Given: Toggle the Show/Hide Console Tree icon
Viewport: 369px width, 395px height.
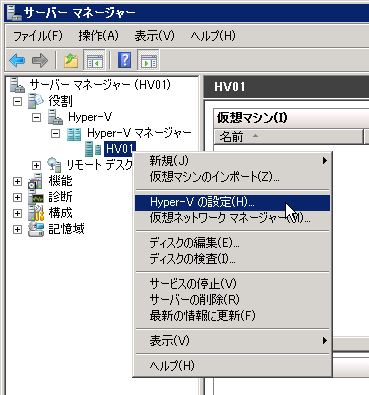Looking at the screenshot, I should [x=94, y=61].
